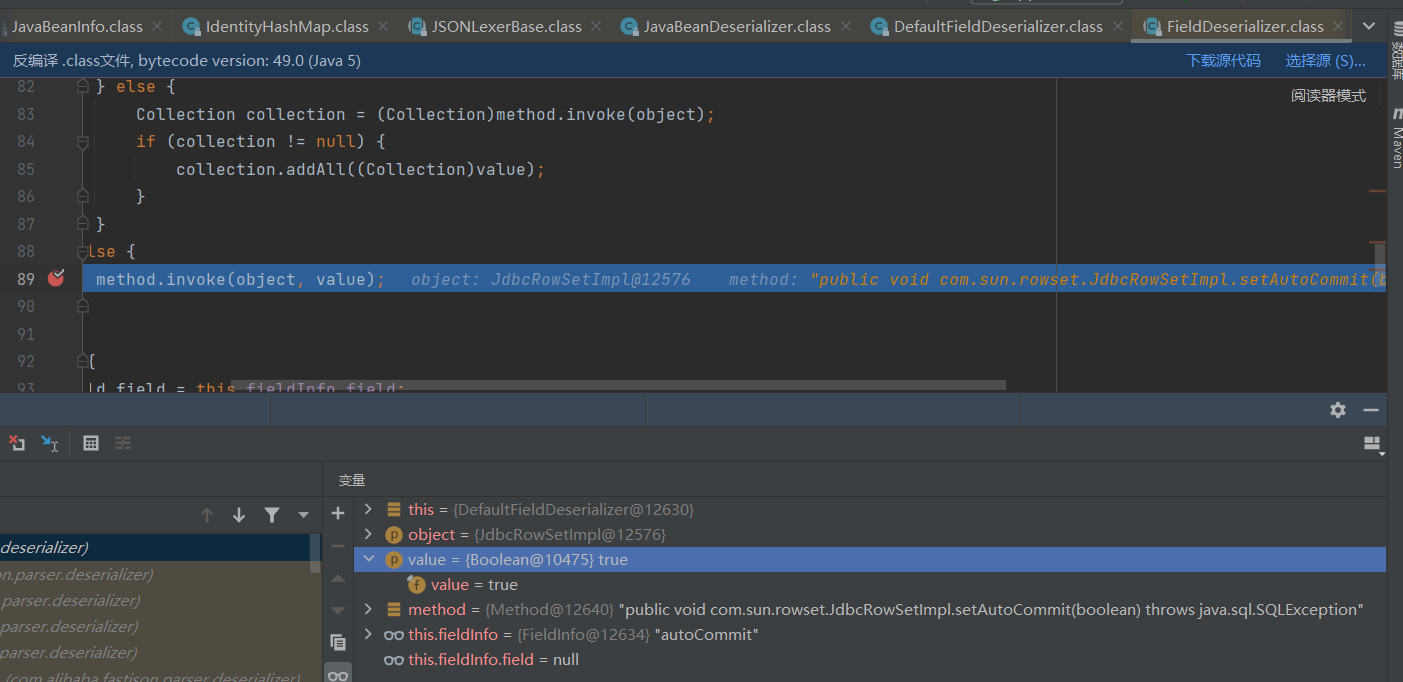Viewport: 1403px width, 682px height.
Task: Click the 下载源代码 link
Action: click(x=1224, y=60)
